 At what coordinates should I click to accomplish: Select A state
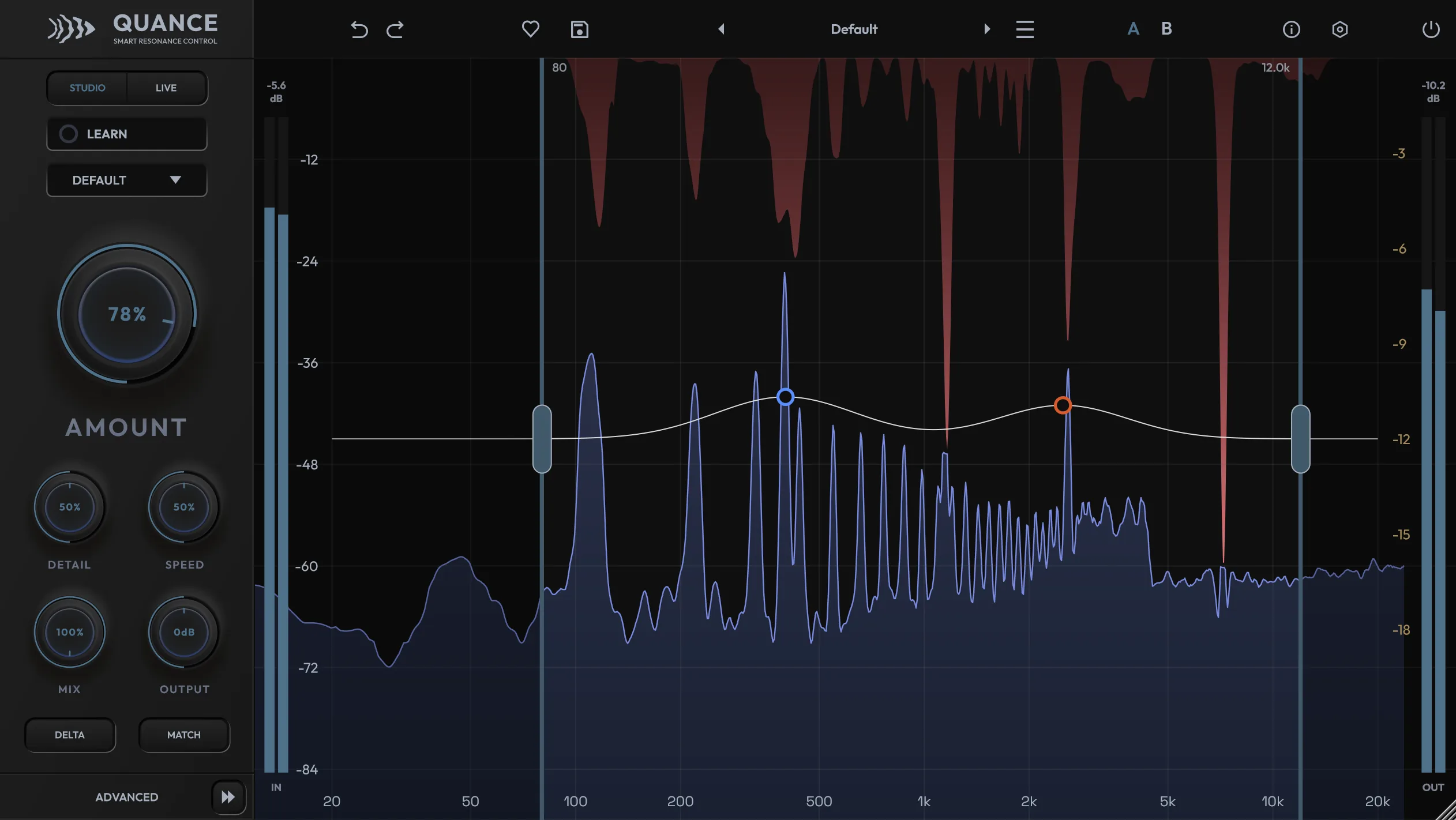[1133, 29]
